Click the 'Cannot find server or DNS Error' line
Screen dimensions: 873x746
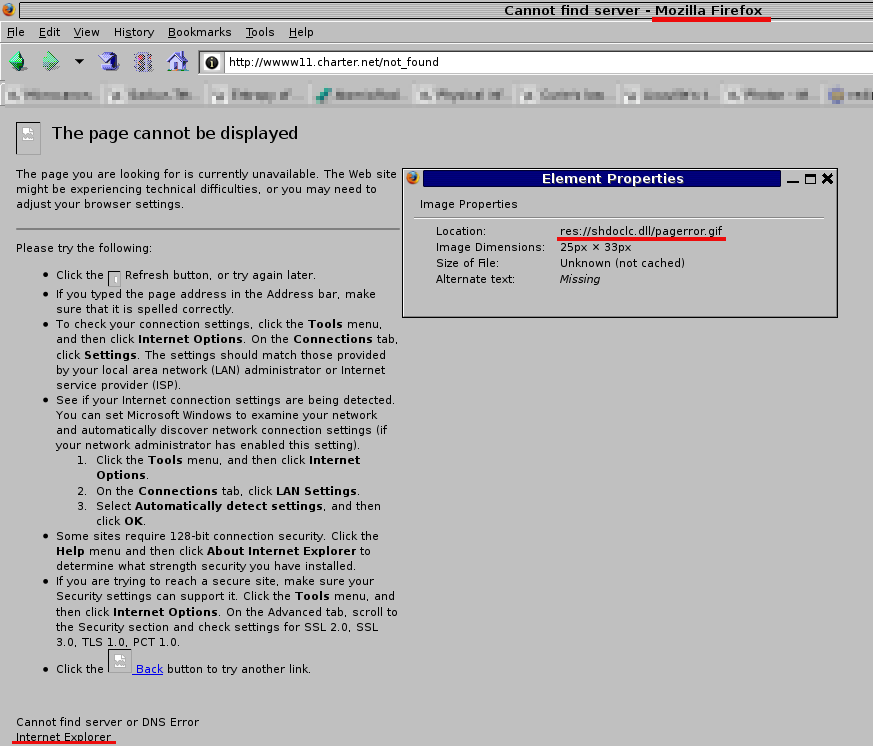click(x=107, y=722)
